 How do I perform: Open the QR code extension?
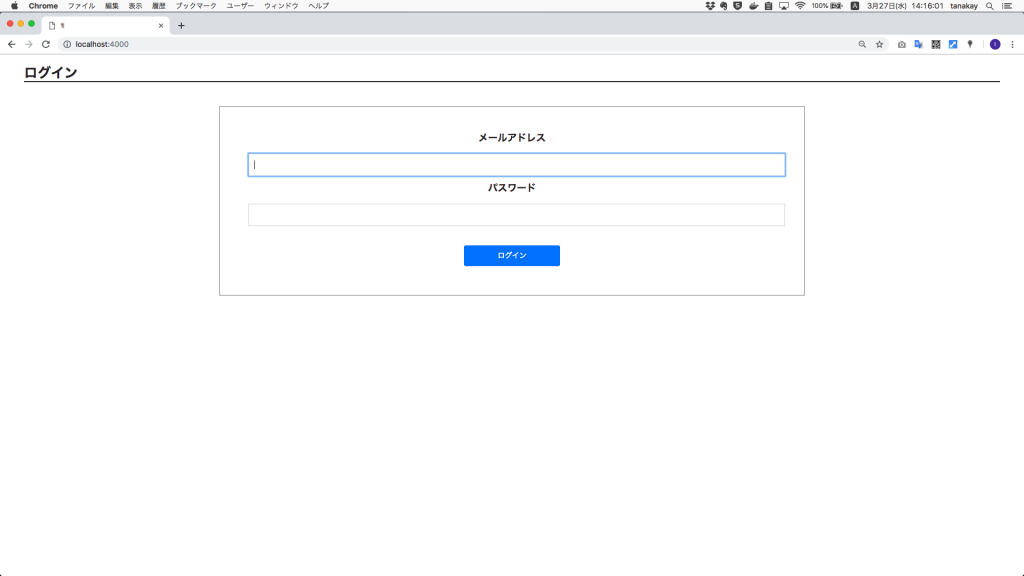pos(933,44)
